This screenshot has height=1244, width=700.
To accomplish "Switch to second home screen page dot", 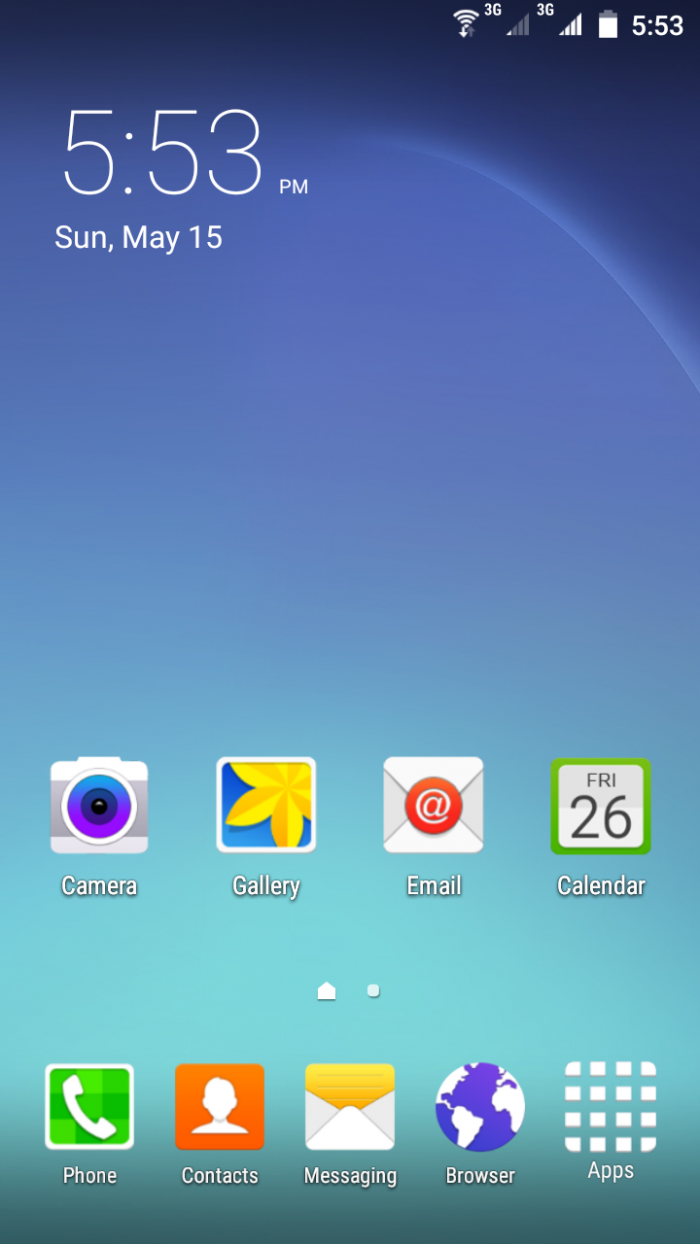I will coord(373,990).
